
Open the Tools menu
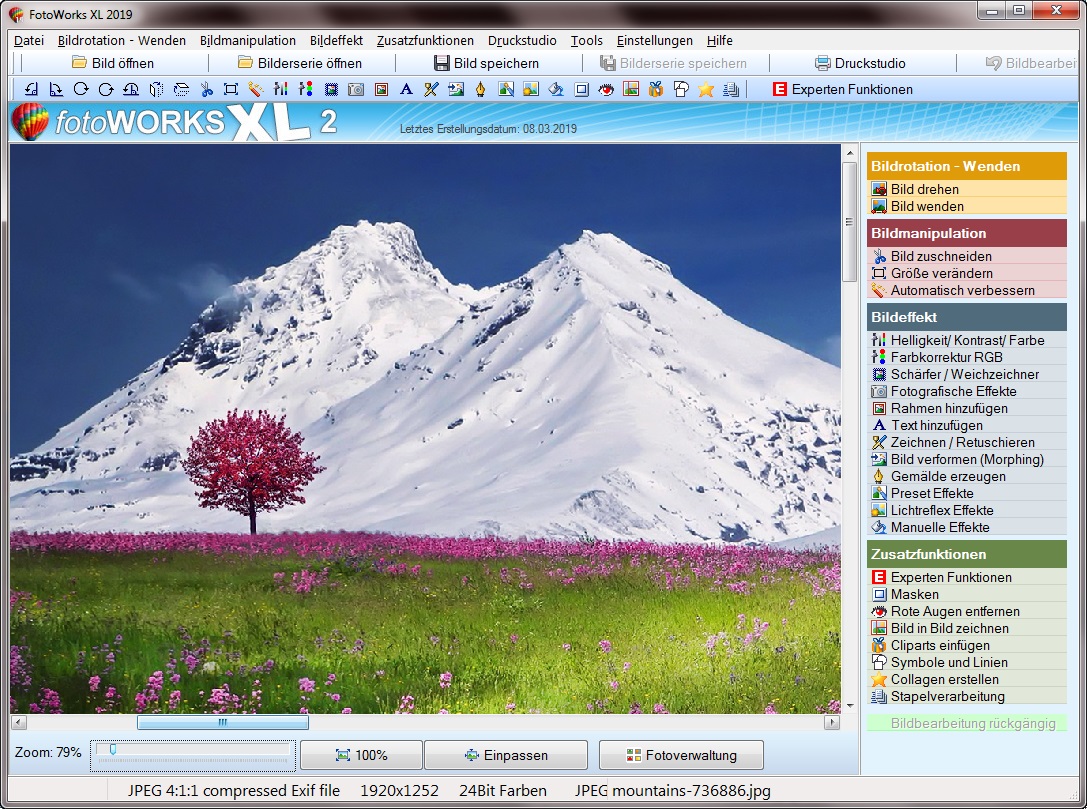[586, 40]
